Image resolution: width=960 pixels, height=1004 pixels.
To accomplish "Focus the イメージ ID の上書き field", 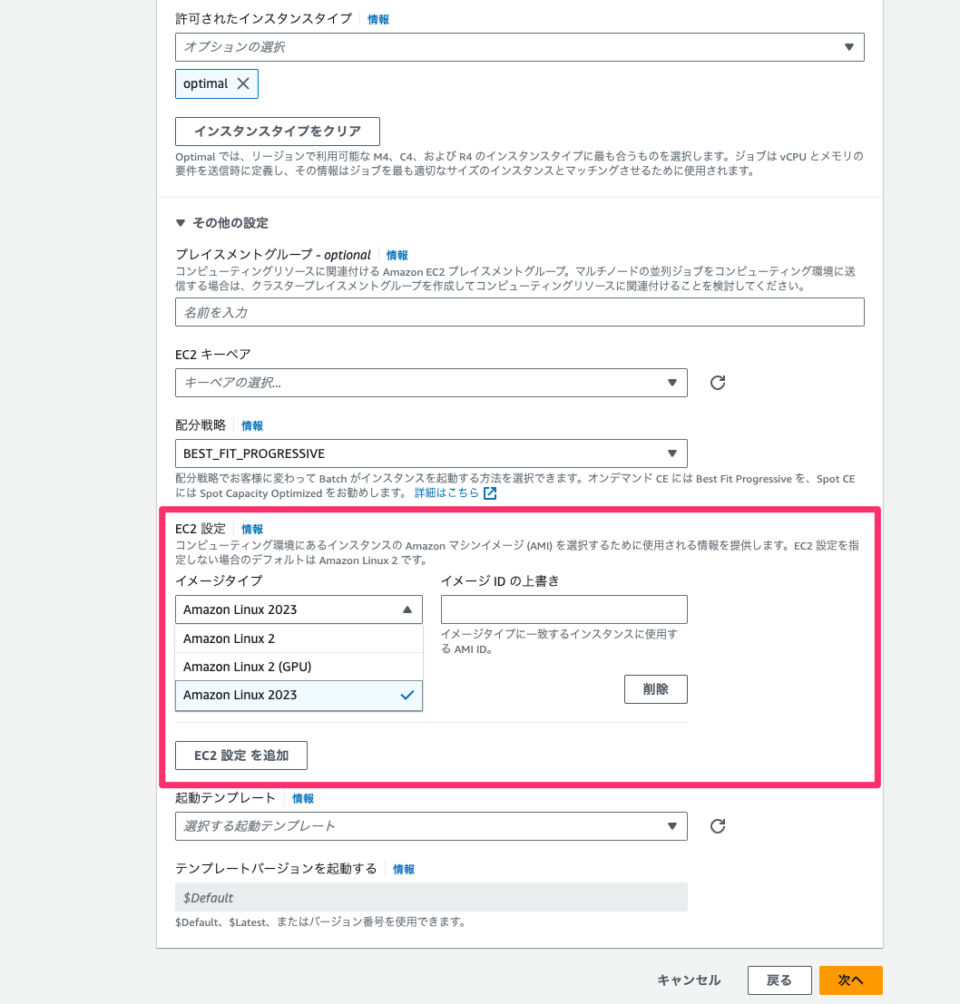I will tap(564, 610).
